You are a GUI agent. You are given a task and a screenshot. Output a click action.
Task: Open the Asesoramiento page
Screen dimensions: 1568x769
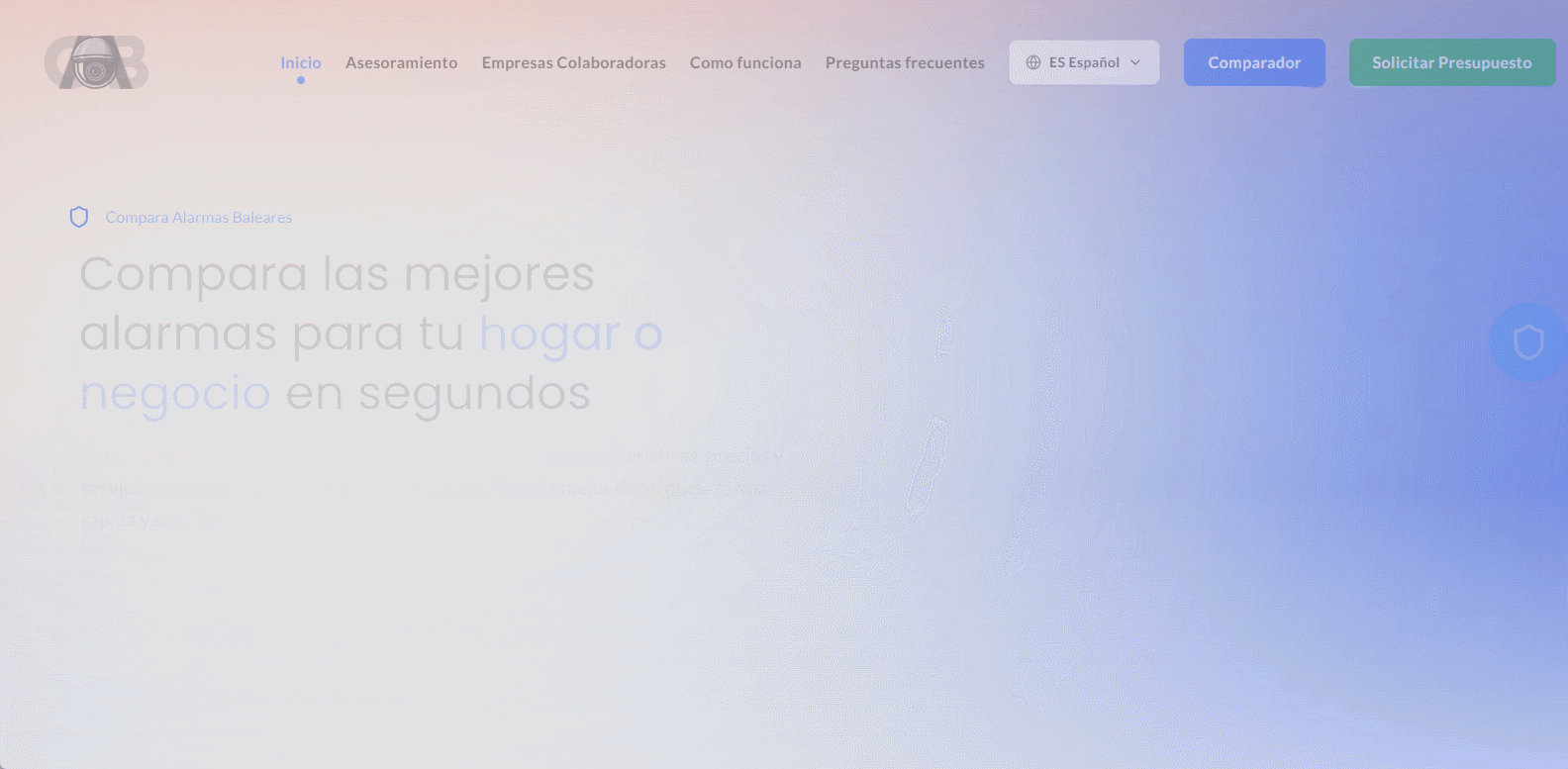[402, 62]
